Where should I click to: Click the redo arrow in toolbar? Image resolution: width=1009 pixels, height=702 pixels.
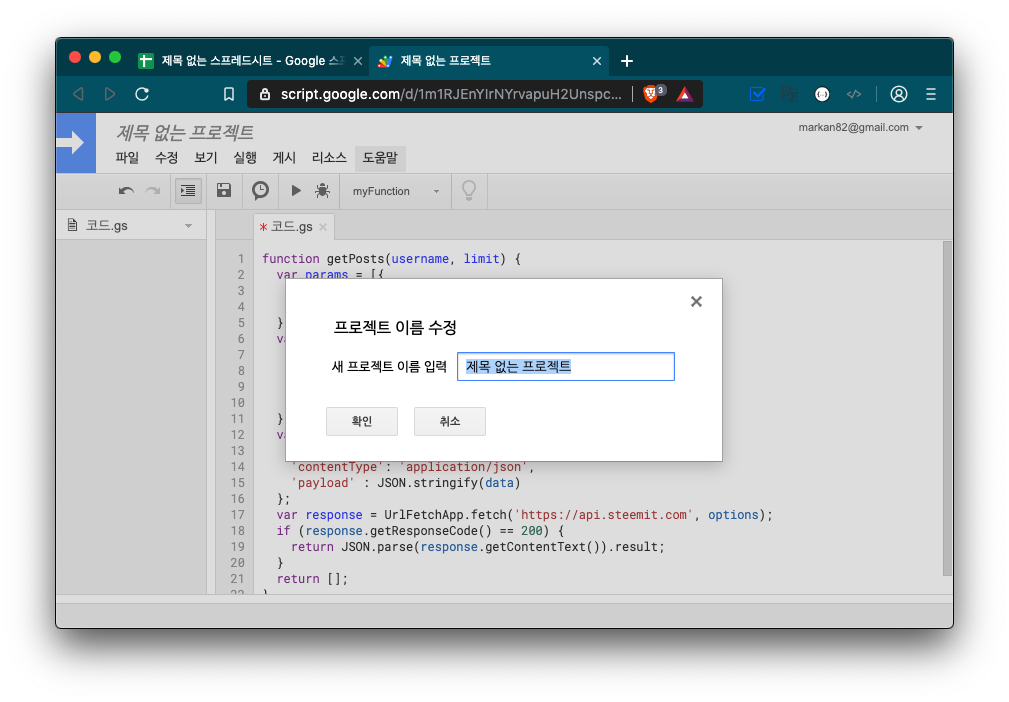[153, 191]
